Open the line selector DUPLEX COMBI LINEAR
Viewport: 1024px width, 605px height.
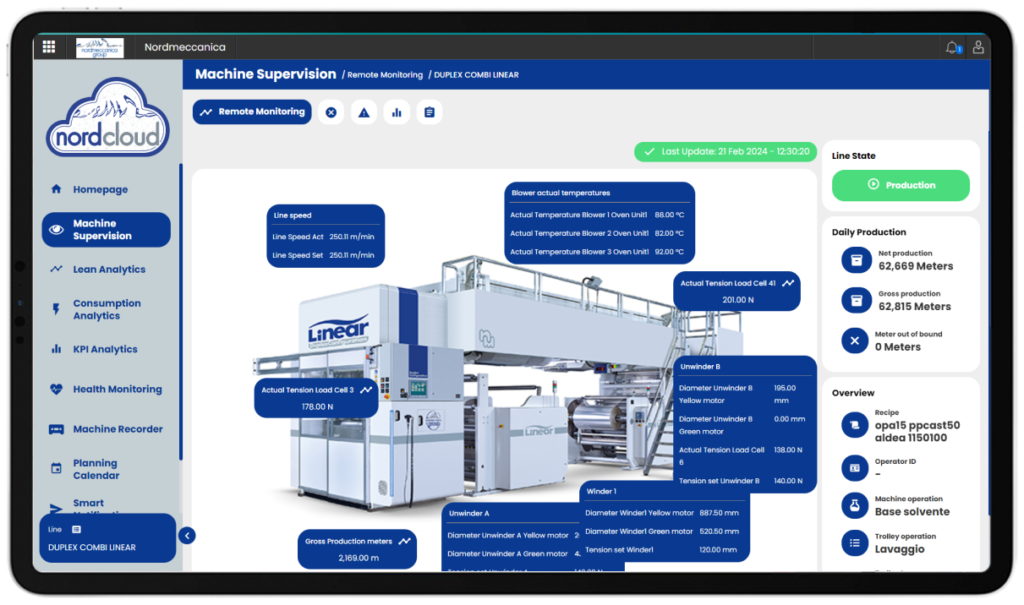pyautogui.click(x=108, y=538)
